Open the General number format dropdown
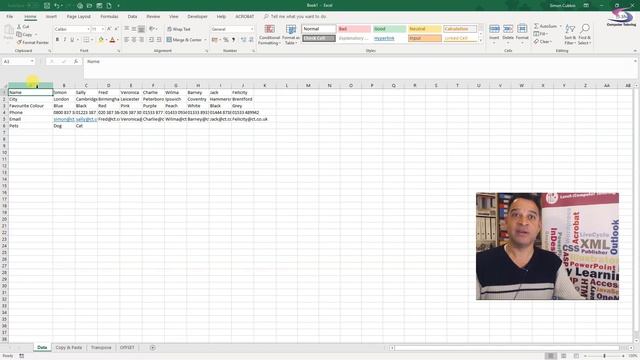 tap(252, 29)
